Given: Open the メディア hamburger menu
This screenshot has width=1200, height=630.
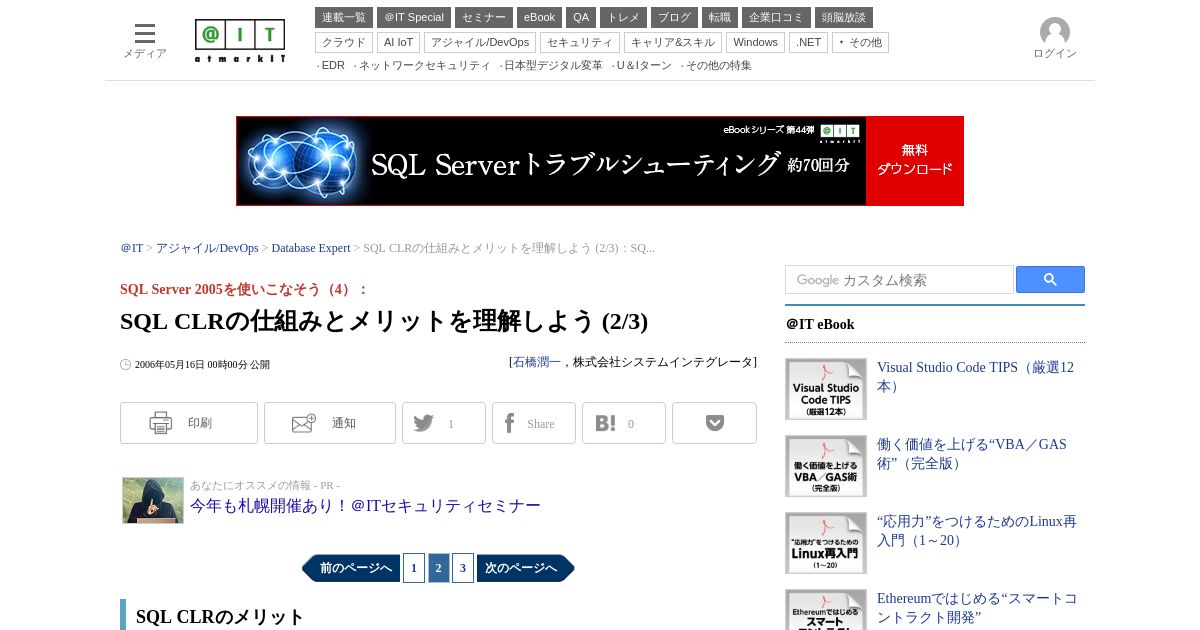Looking at the screenshot, I should point(145,41).
